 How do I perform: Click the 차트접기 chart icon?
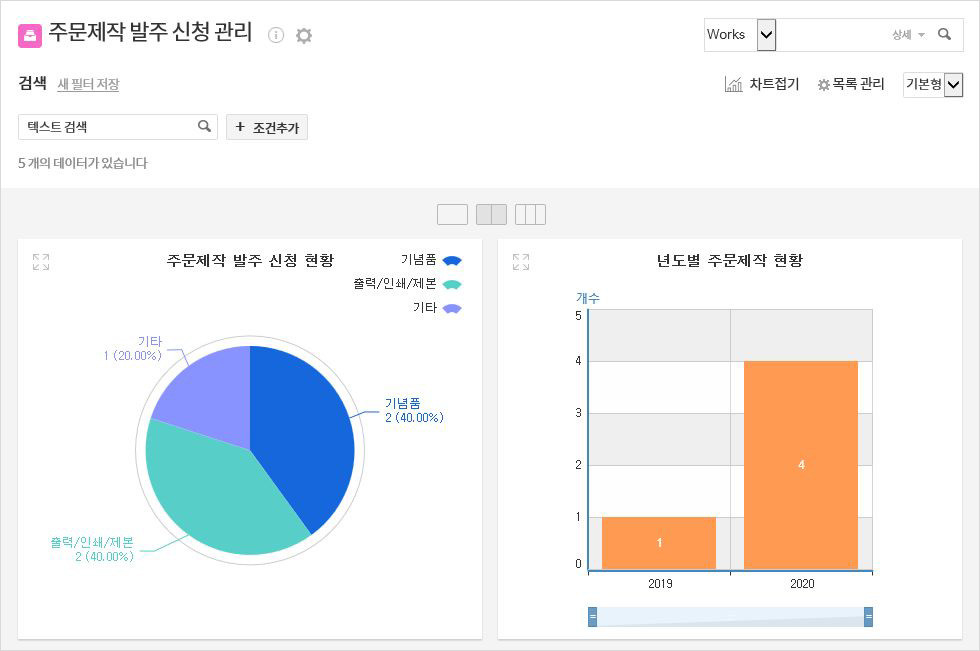(x=733, y=84)
